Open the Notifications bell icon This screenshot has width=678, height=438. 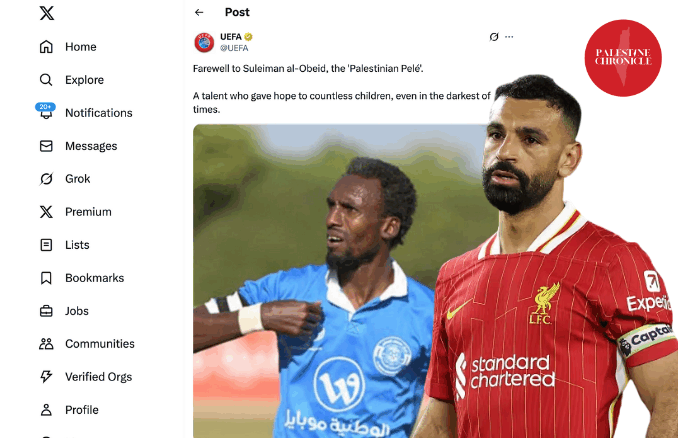(46, 113)
